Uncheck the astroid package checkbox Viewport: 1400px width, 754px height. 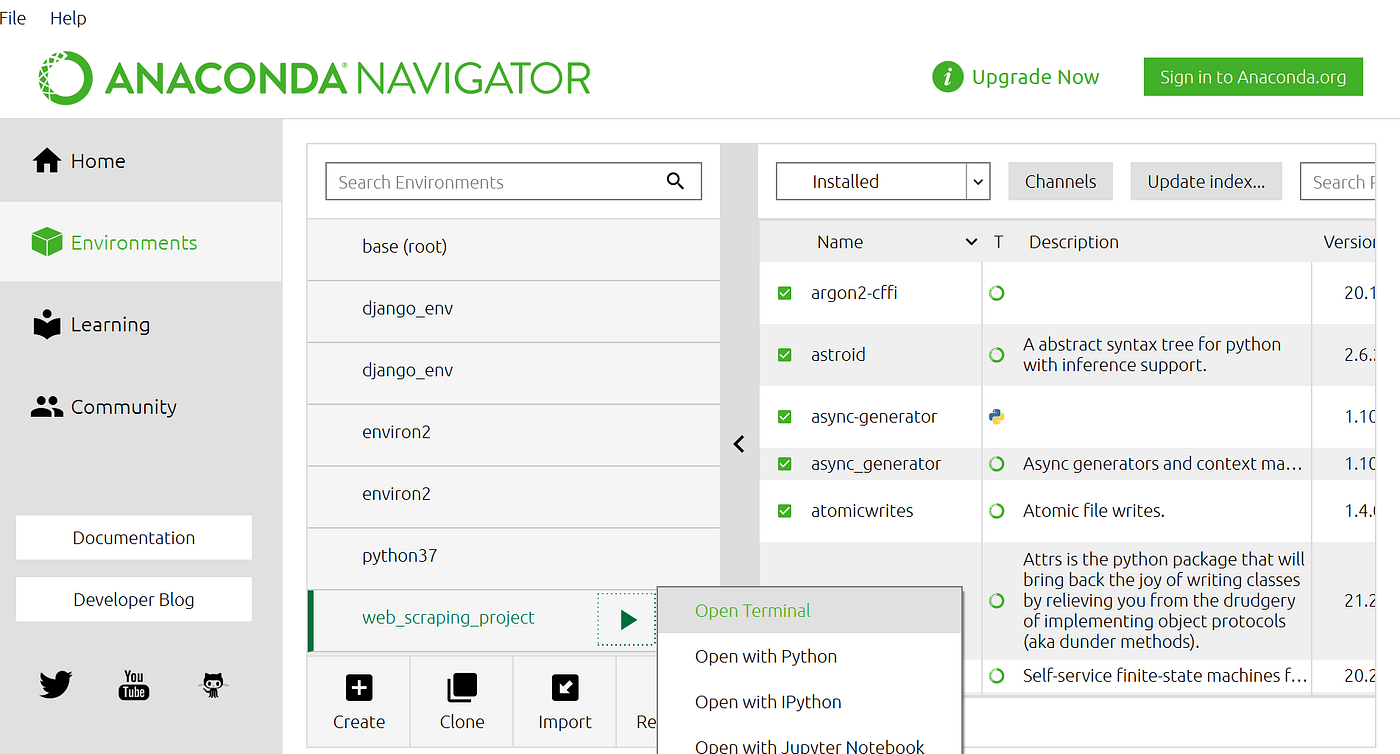tap(785, 354)
